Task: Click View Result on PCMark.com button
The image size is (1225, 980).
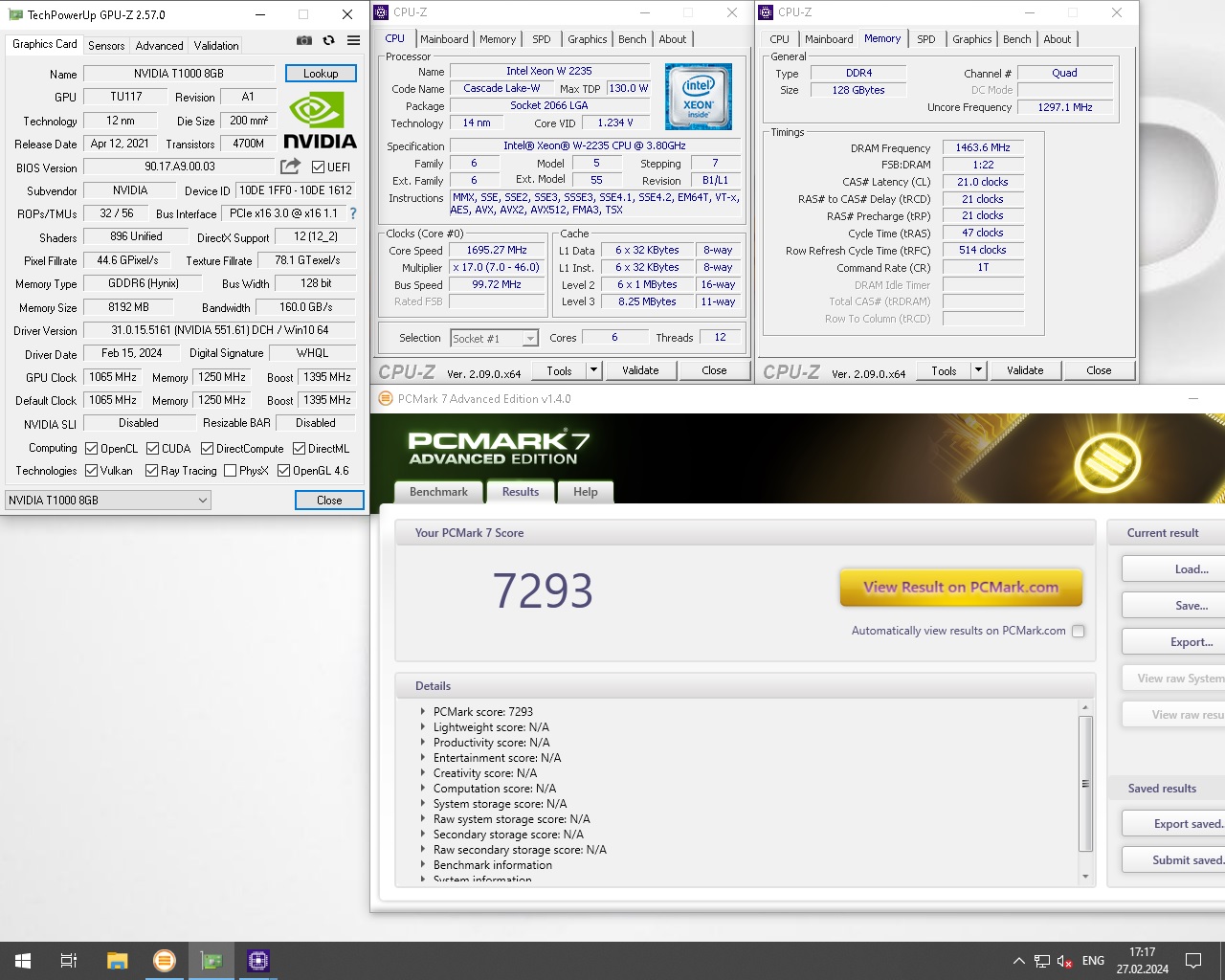Action: (961, 588)
